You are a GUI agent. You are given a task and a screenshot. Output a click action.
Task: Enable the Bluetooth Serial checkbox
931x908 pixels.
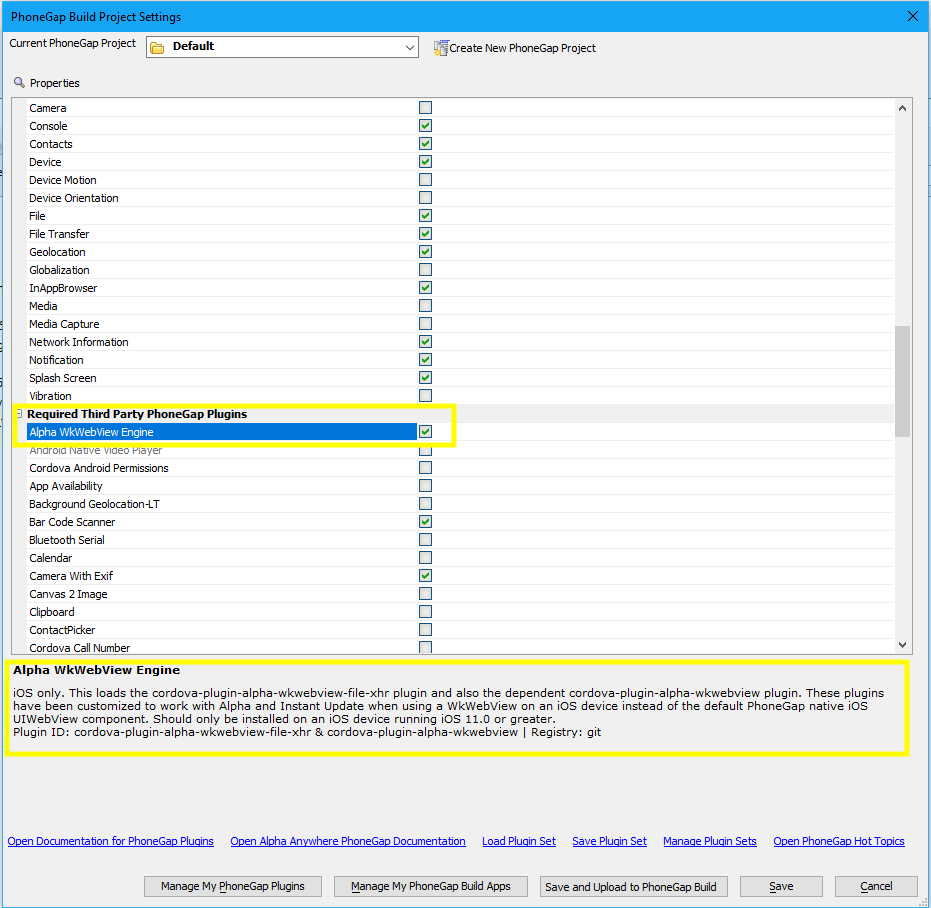(x=425, y=539)
